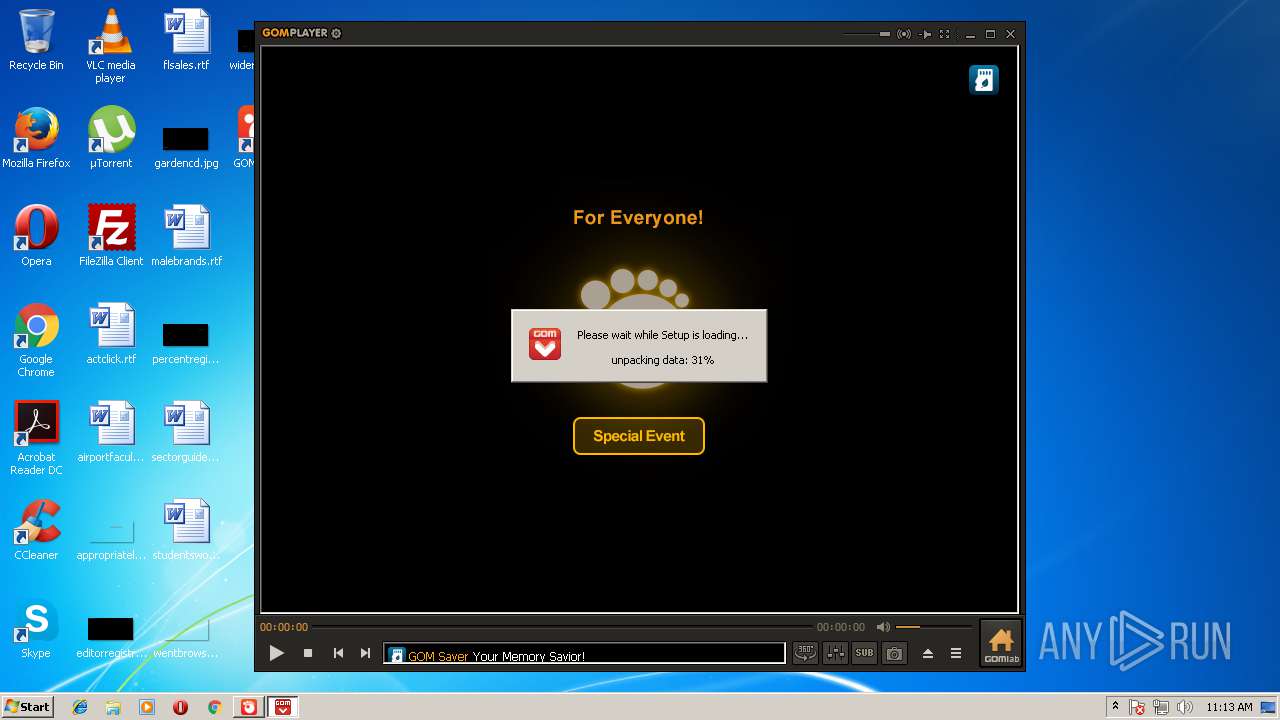Image resolution: width=1280 pixels, height=720 pixels.
Task: Open the GOMlab home button
Action: 1000,643
